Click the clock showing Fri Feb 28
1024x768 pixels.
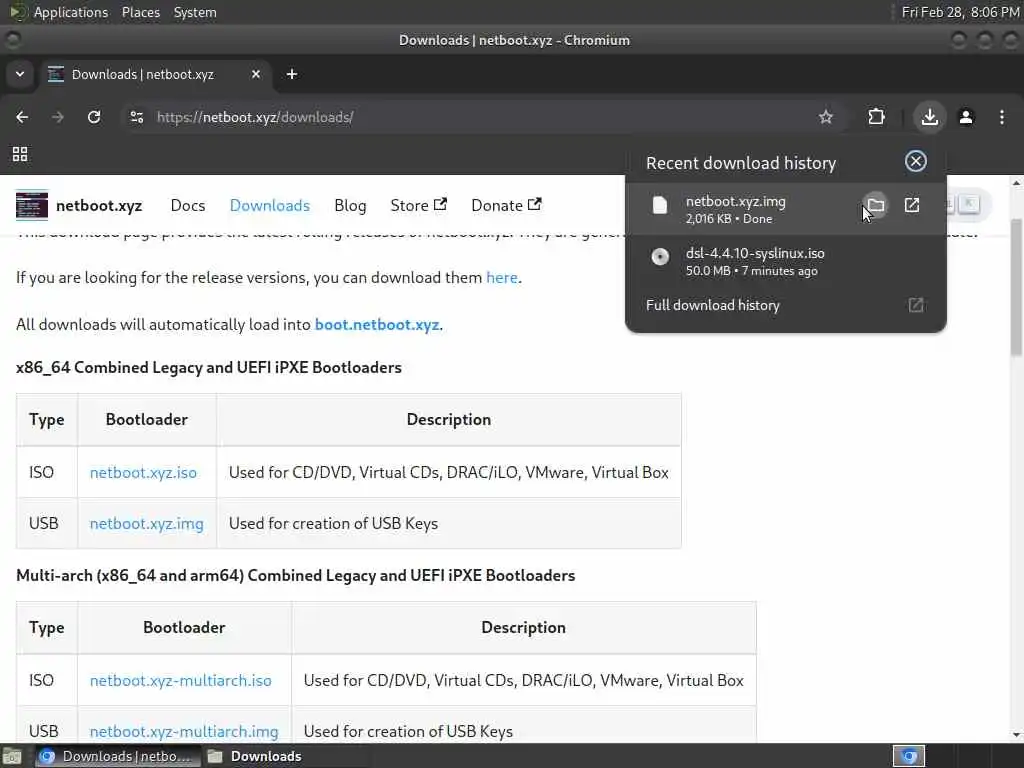click(960, 12)
